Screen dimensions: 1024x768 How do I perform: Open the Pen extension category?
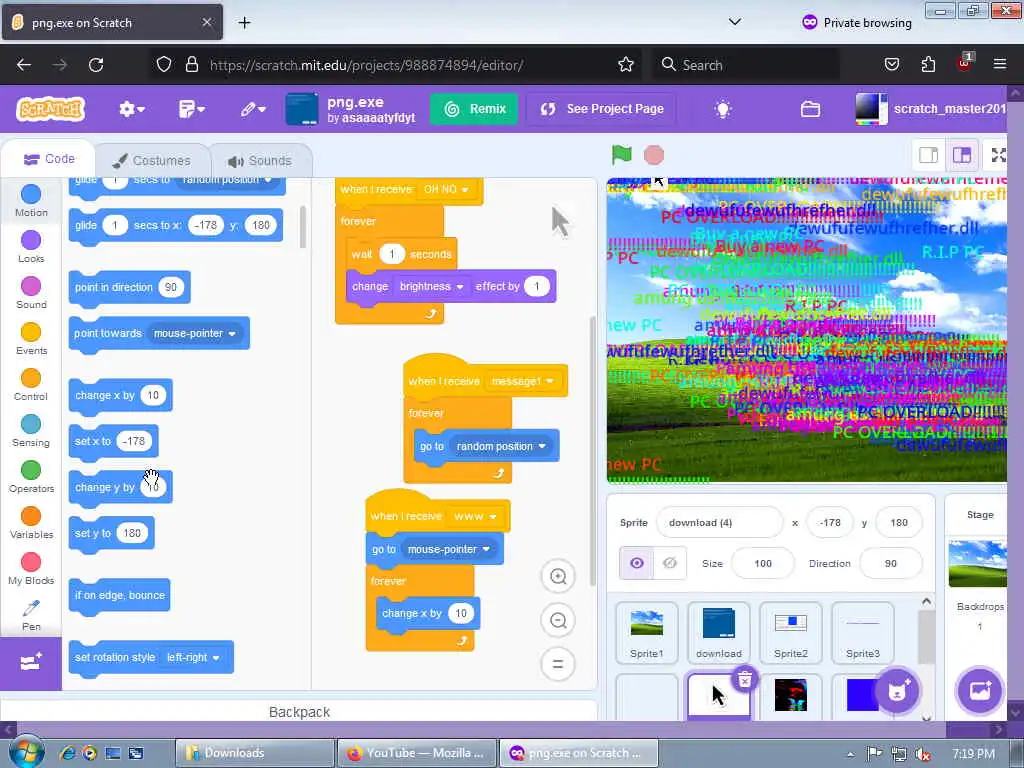31,615
